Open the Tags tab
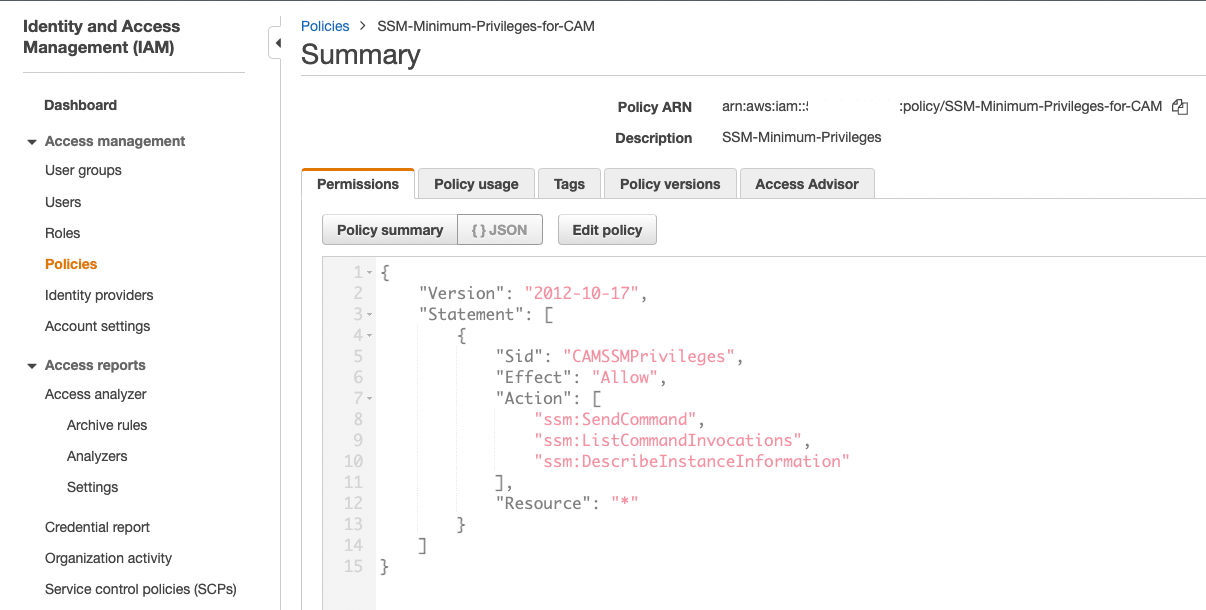This screenshot has width=1206, height=610. [x=569, y=184]
